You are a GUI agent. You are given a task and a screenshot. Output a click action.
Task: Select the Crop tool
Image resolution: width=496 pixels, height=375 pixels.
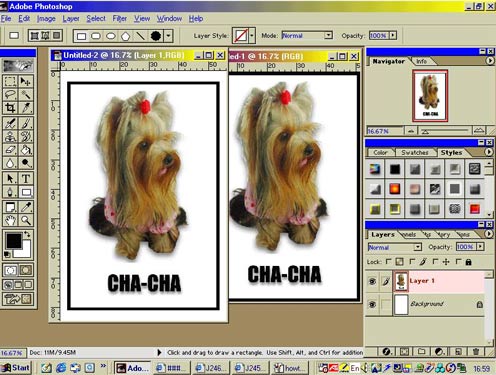[x=10, y=108]
